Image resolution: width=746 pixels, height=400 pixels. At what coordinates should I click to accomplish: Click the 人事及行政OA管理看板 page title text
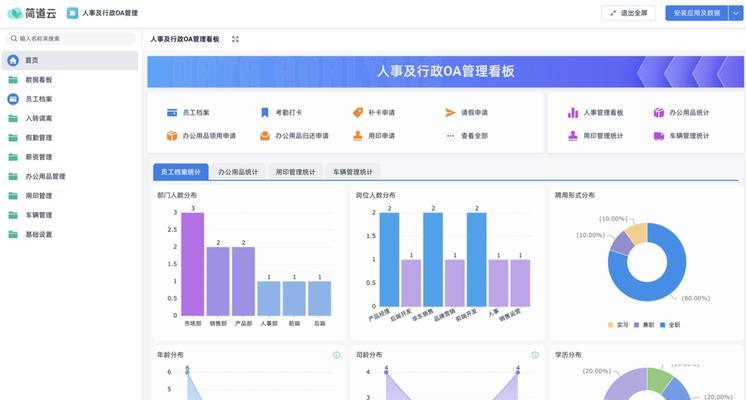[x=185, y=39]
